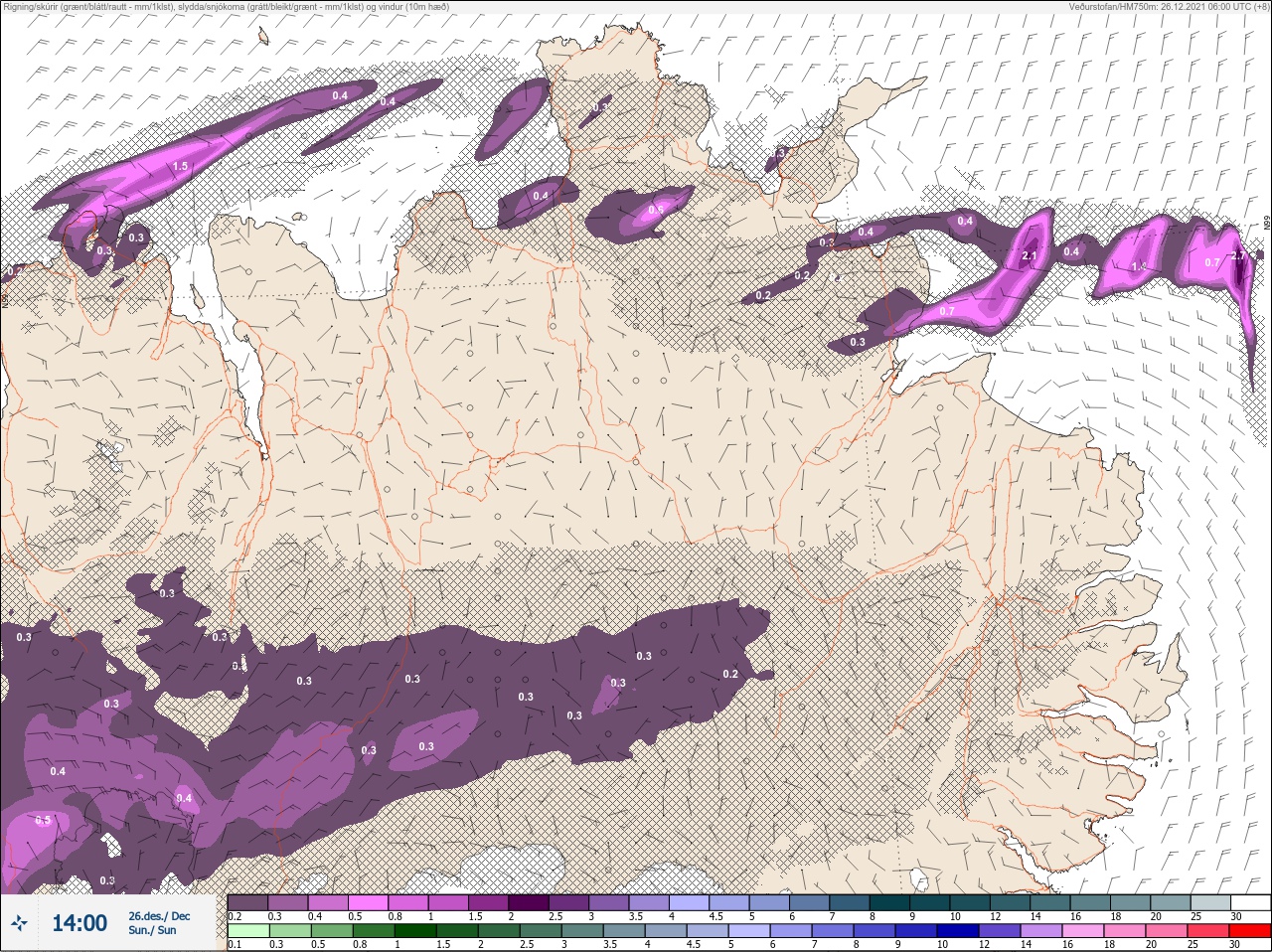Click the 1.5 precipitation value on the map
1272x952 pixels.
[x=181, y=166]
